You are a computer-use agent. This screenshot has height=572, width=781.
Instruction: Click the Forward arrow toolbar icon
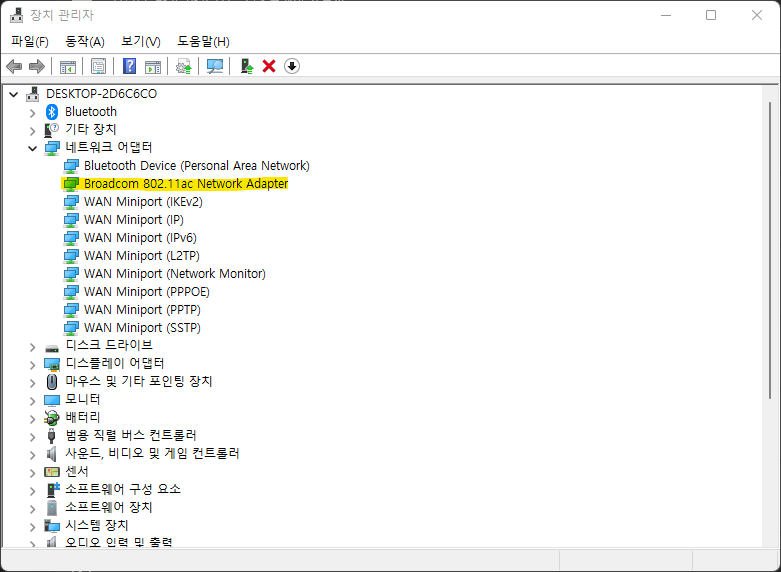[37, 66]
